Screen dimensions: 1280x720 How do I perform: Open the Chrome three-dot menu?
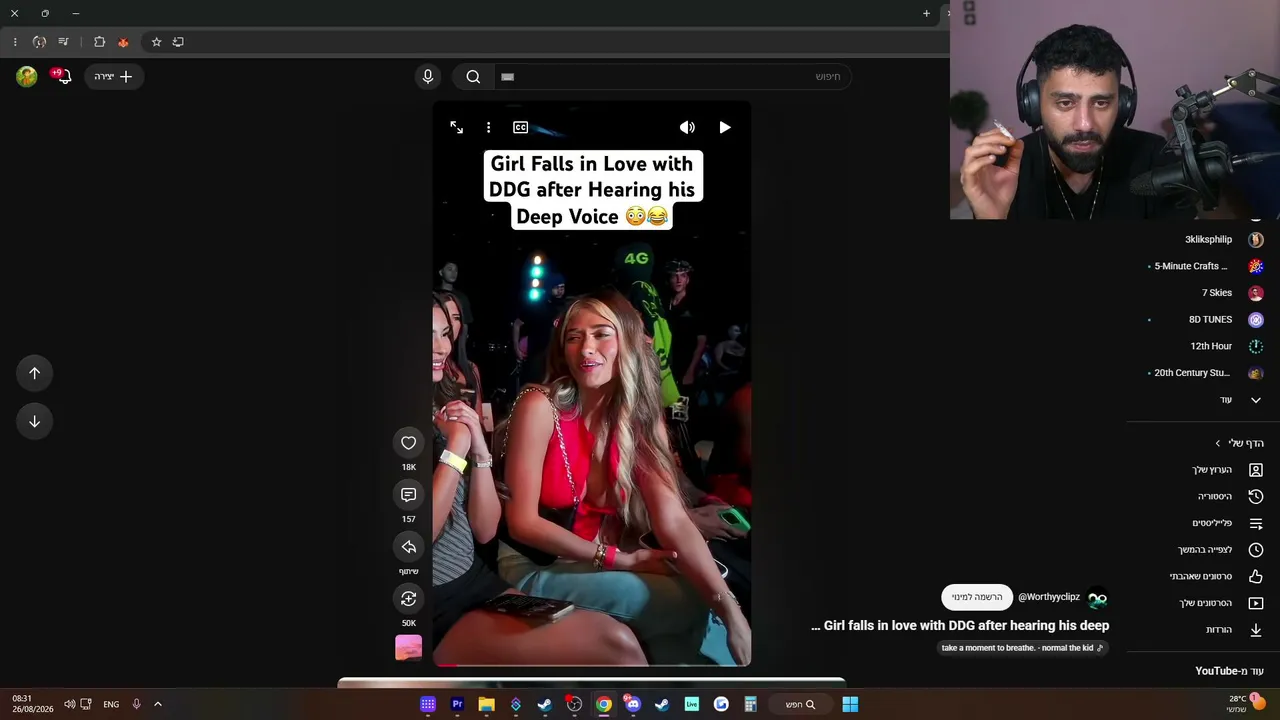(x=15, y=42)
